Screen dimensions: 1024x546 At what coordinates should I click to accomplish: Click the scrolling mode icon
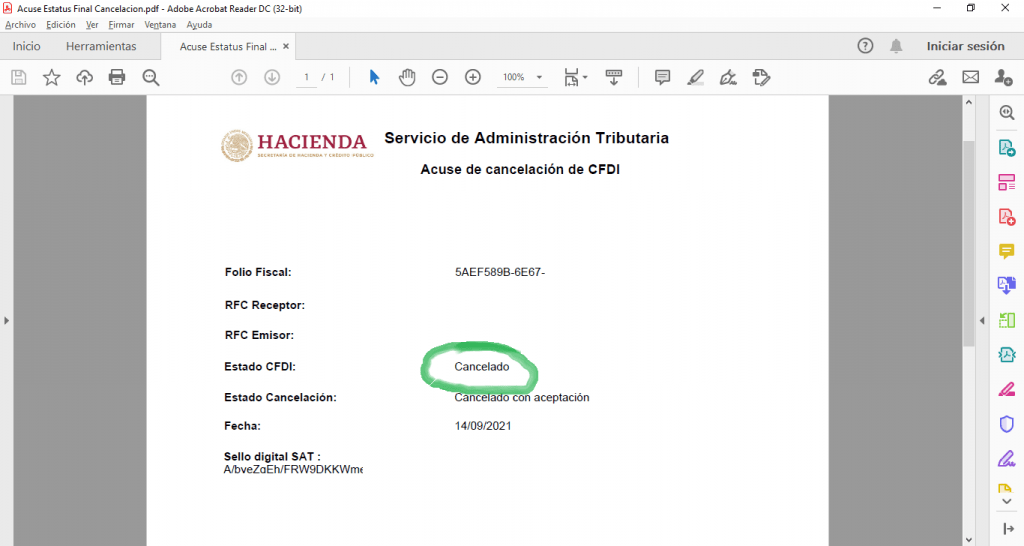(614, 78)
